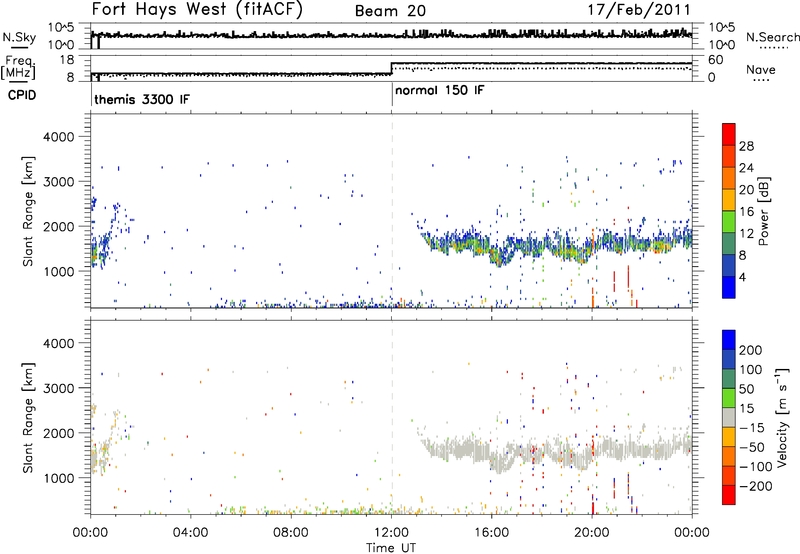Select the blue top segment of velocity colorbar
The image size is (800, 554).
click(x=729, y=340)
